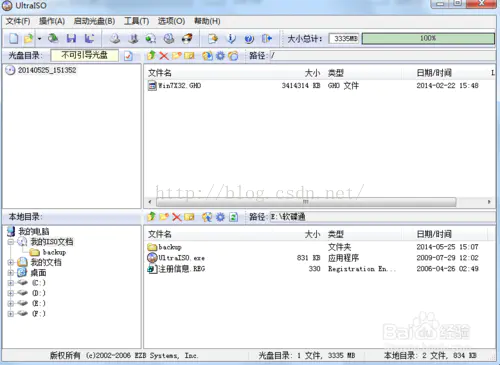Click the New blank-page icon in main toolbar

tap(14, 39)
